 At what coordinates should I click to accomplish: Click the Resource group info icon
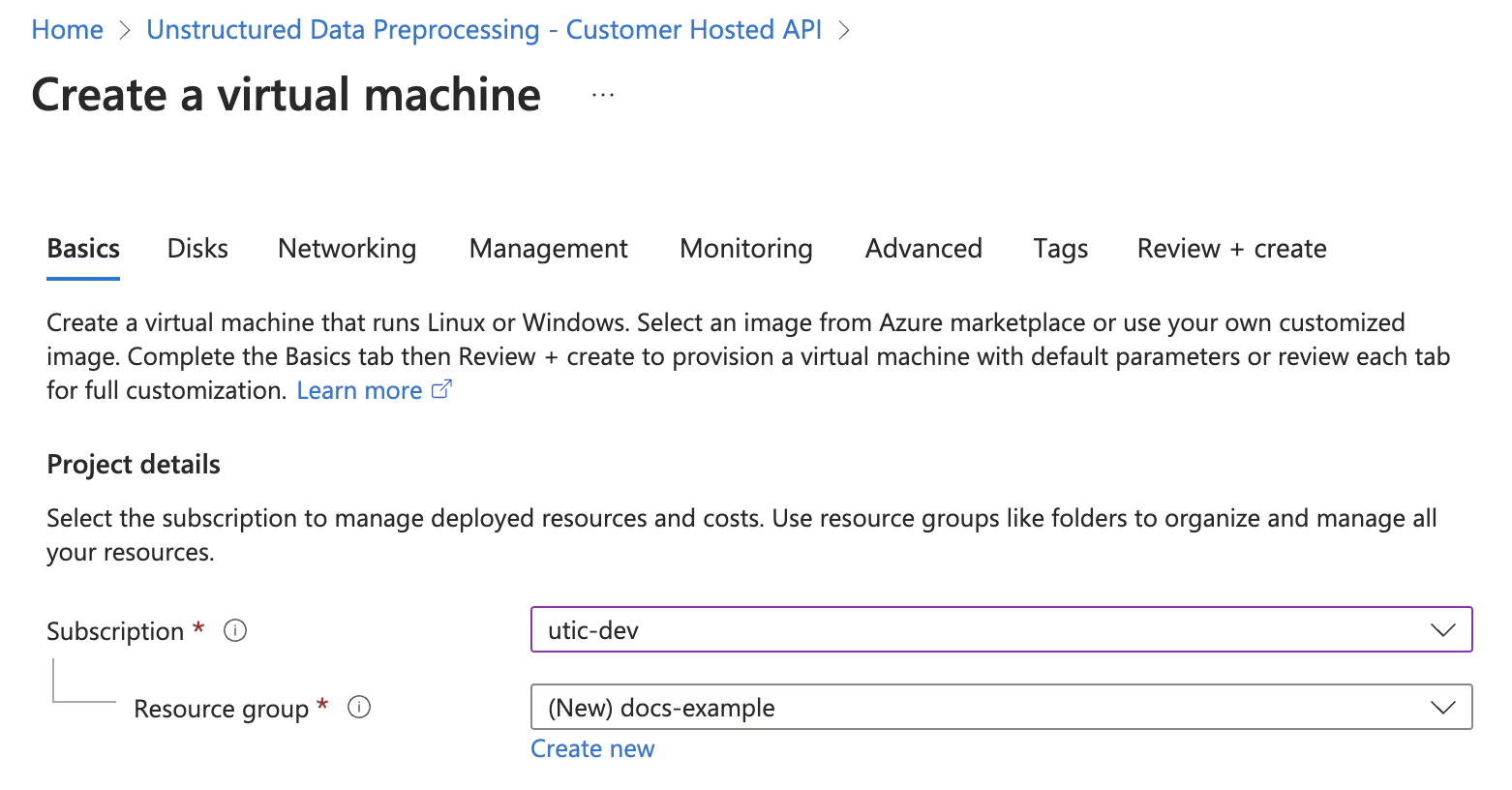(359, 708)
